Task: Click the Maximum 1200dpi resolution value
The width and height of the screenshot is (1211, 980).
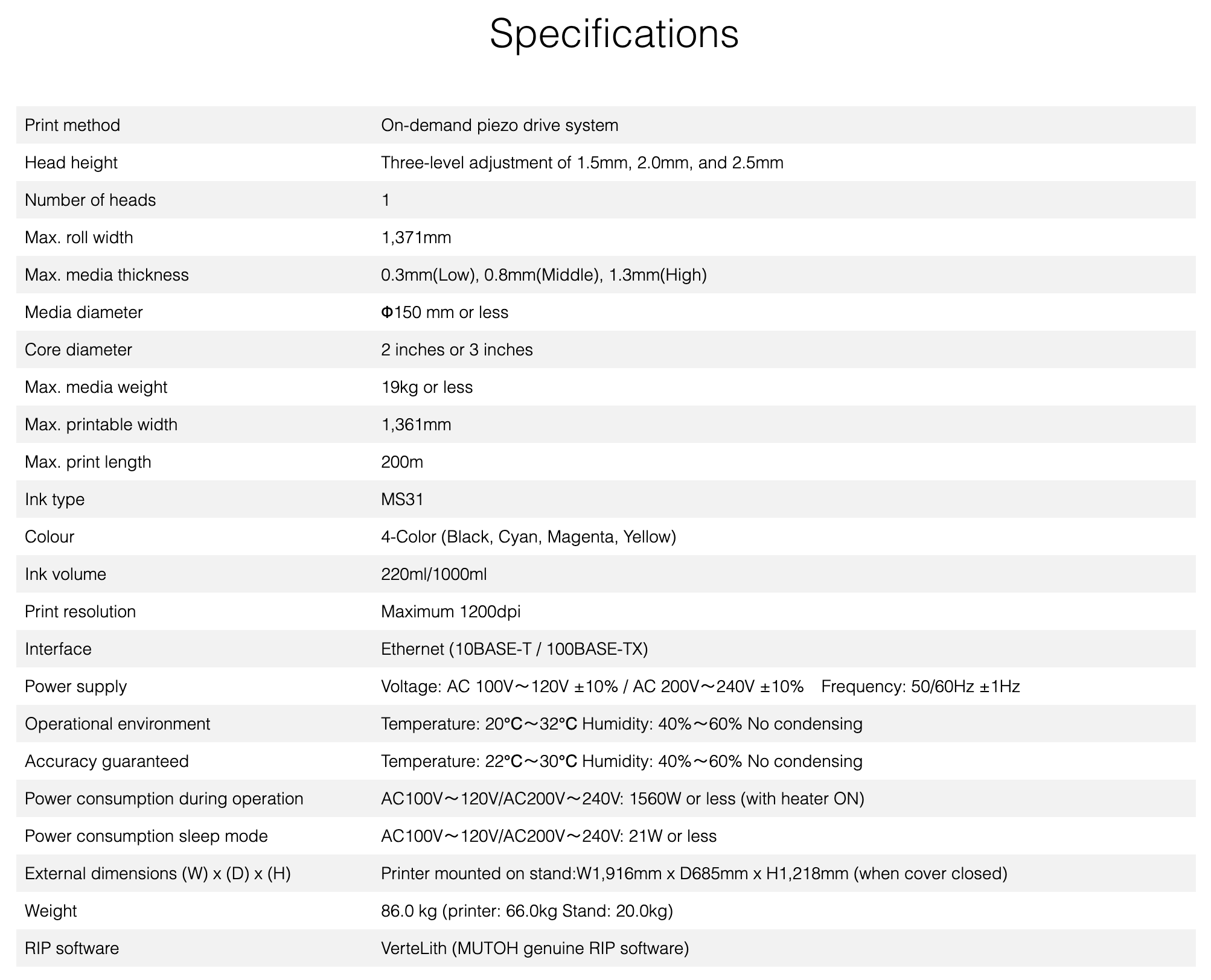Action: [x=450, y=611]
